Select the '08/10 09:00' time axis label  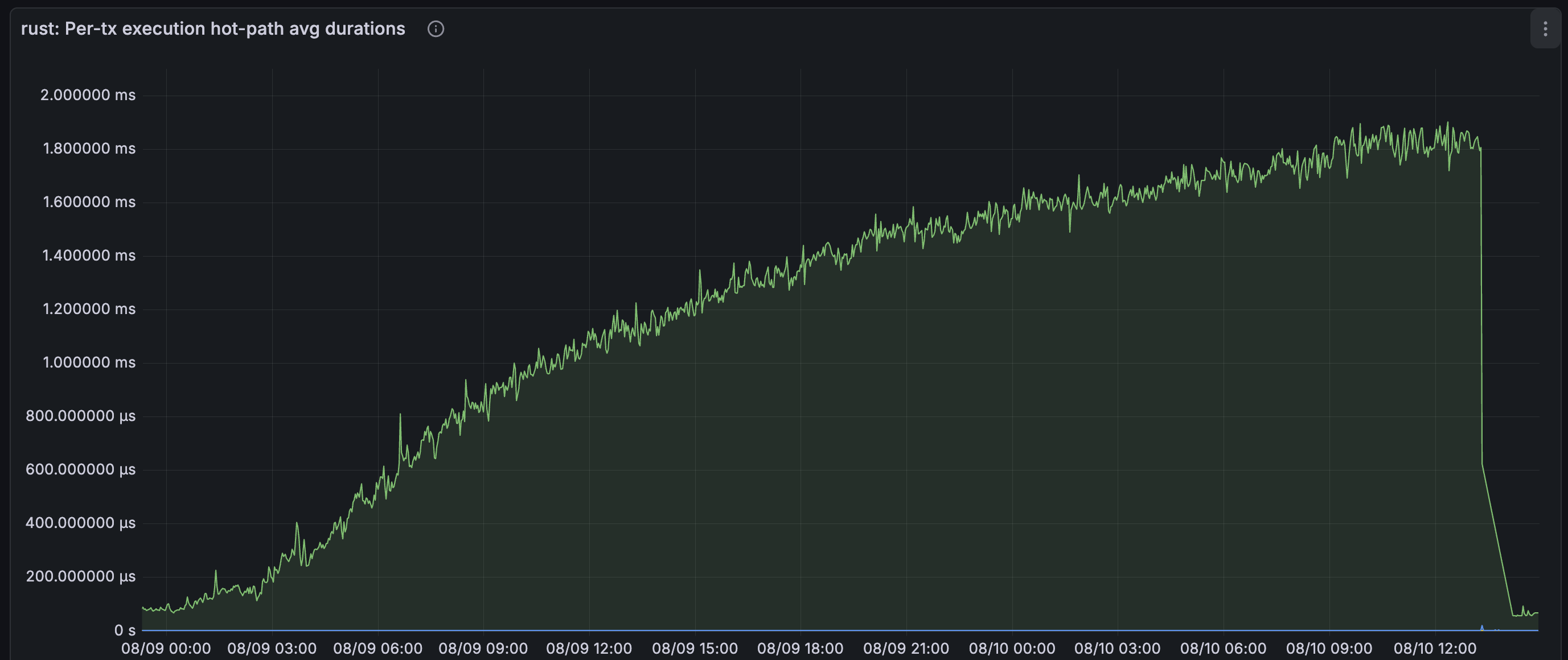tap(1329, 649)
